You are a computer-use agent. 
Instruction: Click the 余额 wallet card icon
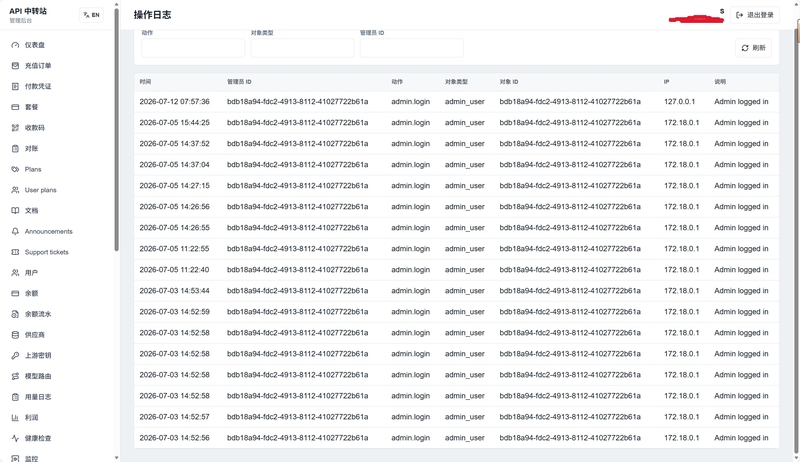[15, 293]
